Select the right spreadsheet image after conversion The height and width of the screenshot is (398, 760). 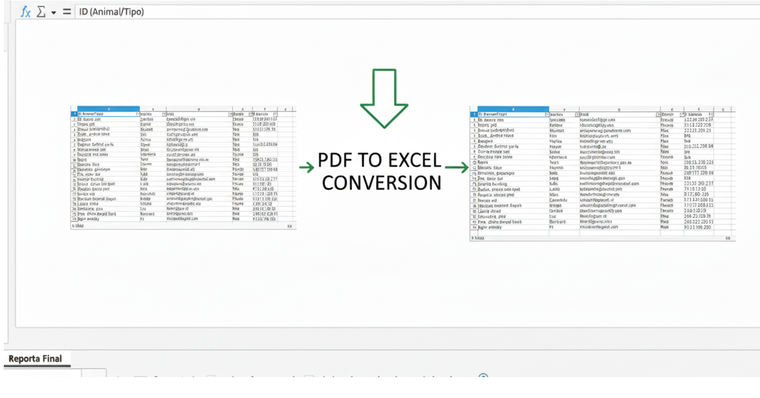pos(602,174)
